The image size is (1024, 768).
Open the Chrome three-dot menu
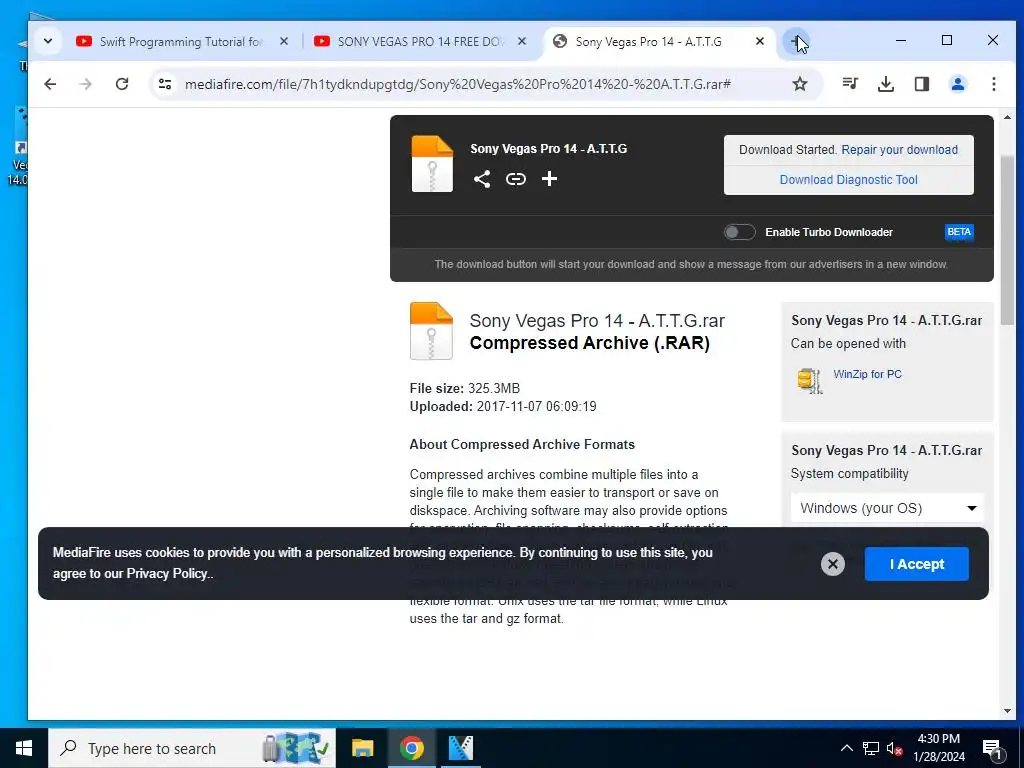click(x=993, y=84)
